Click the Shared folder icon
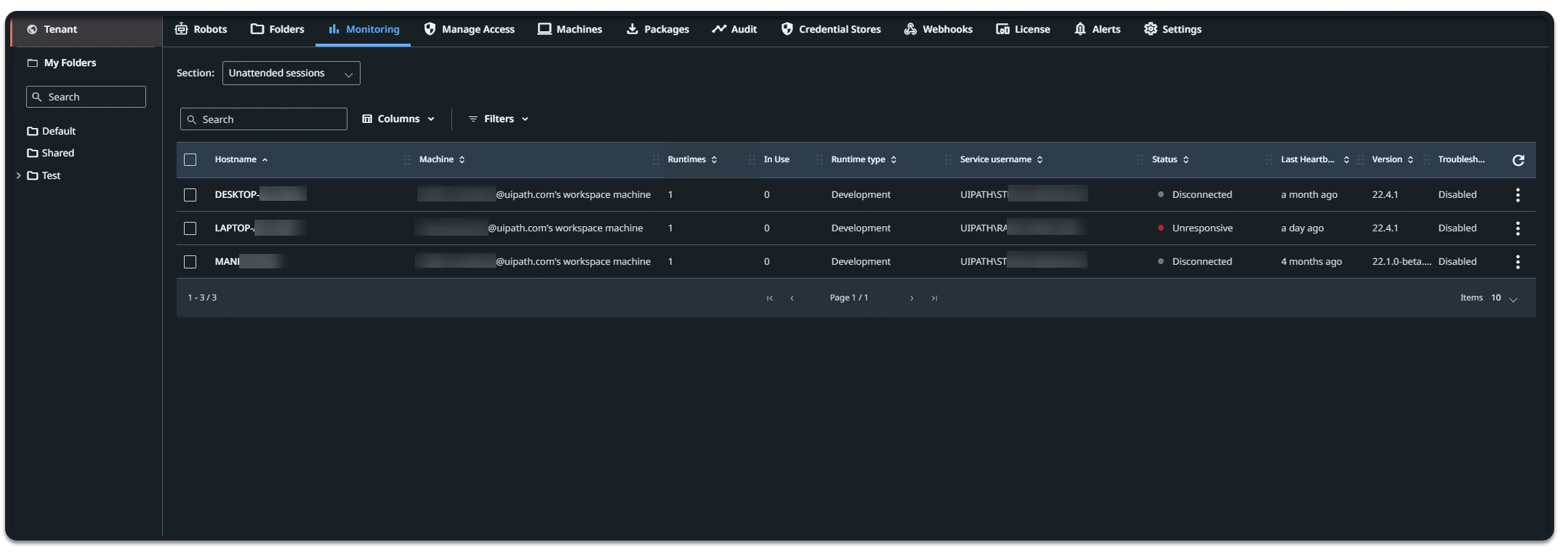 point(32,154)
